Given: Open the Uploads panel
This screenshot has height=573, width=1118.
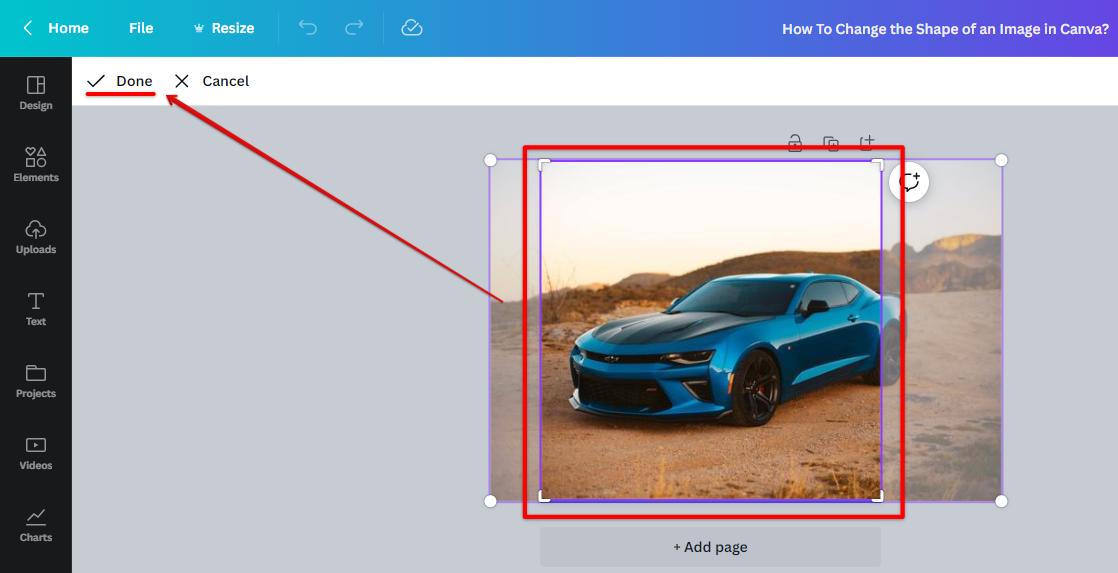Looking at the screenshot, I should (36, 237).
